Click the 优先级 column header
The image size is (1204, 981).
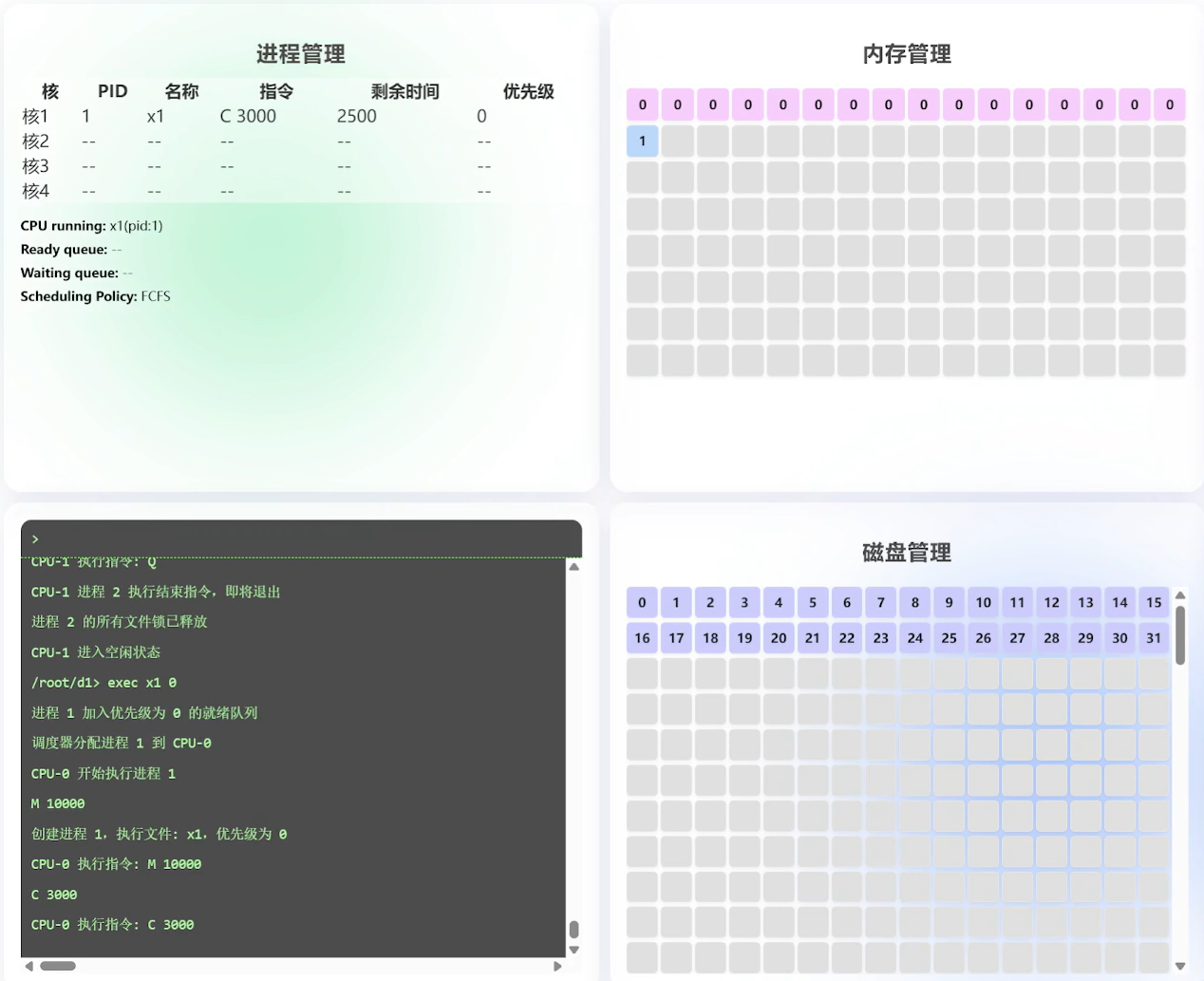pos(528,91)
